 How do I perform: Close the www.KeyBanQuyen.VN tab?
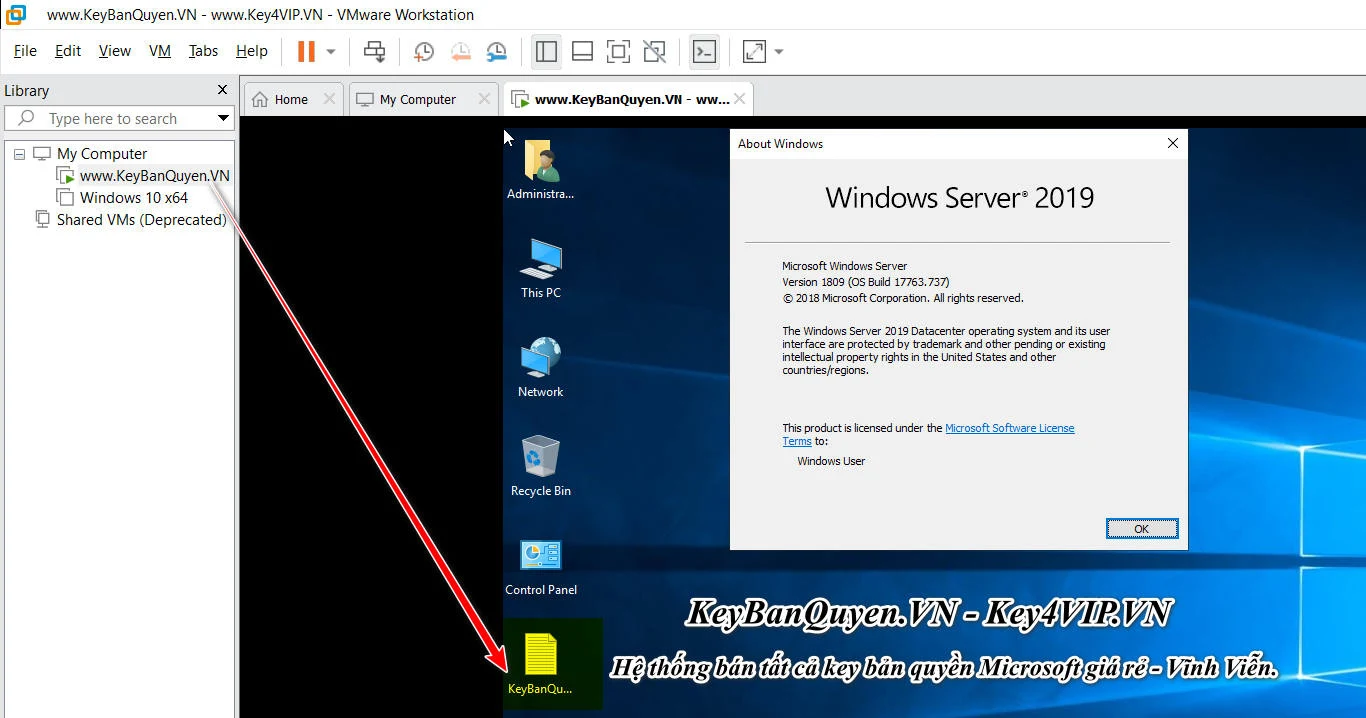739,99
